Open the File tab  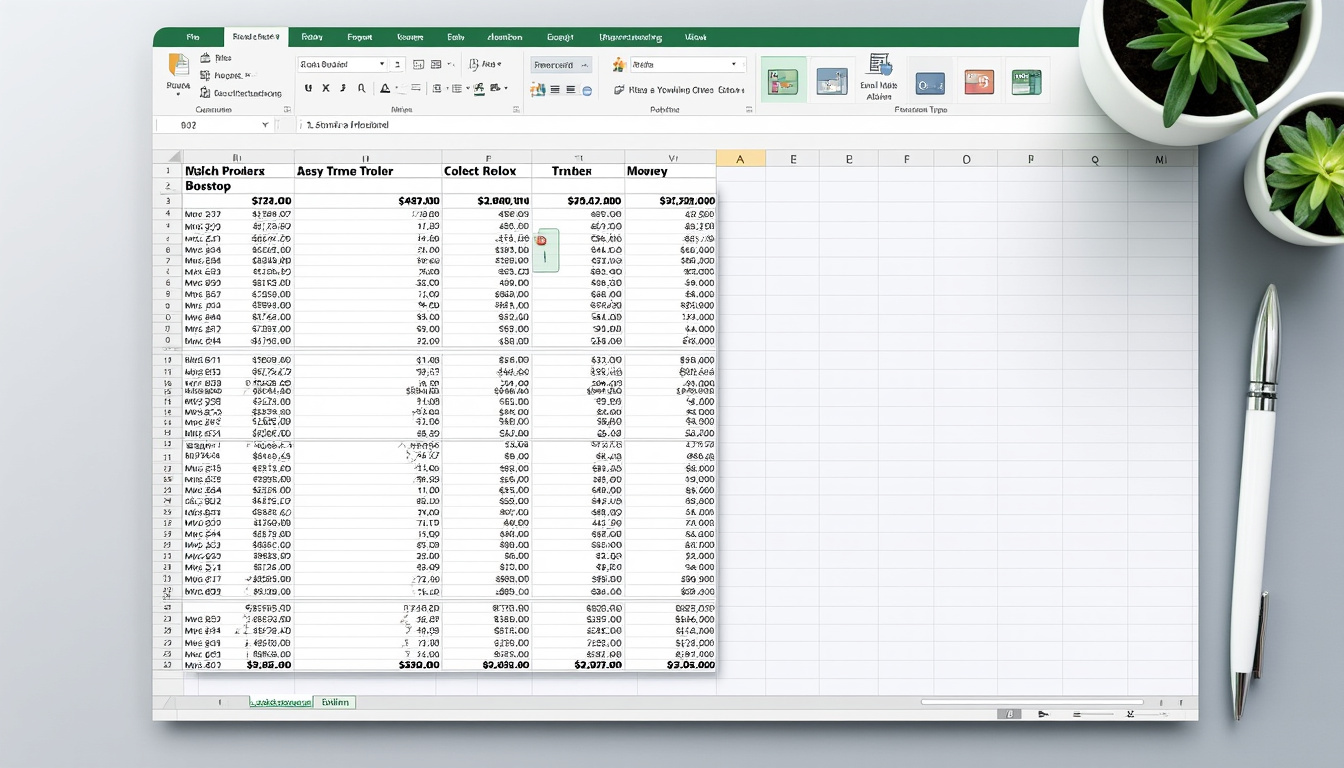tap(193, 37)
